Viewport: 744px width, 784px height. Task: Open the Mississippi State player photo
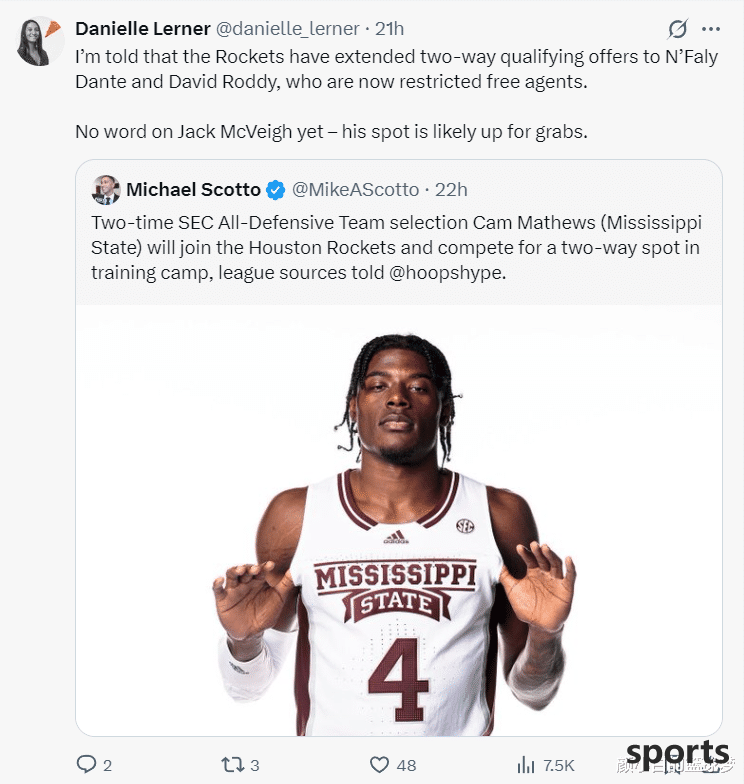coord(398,520)
